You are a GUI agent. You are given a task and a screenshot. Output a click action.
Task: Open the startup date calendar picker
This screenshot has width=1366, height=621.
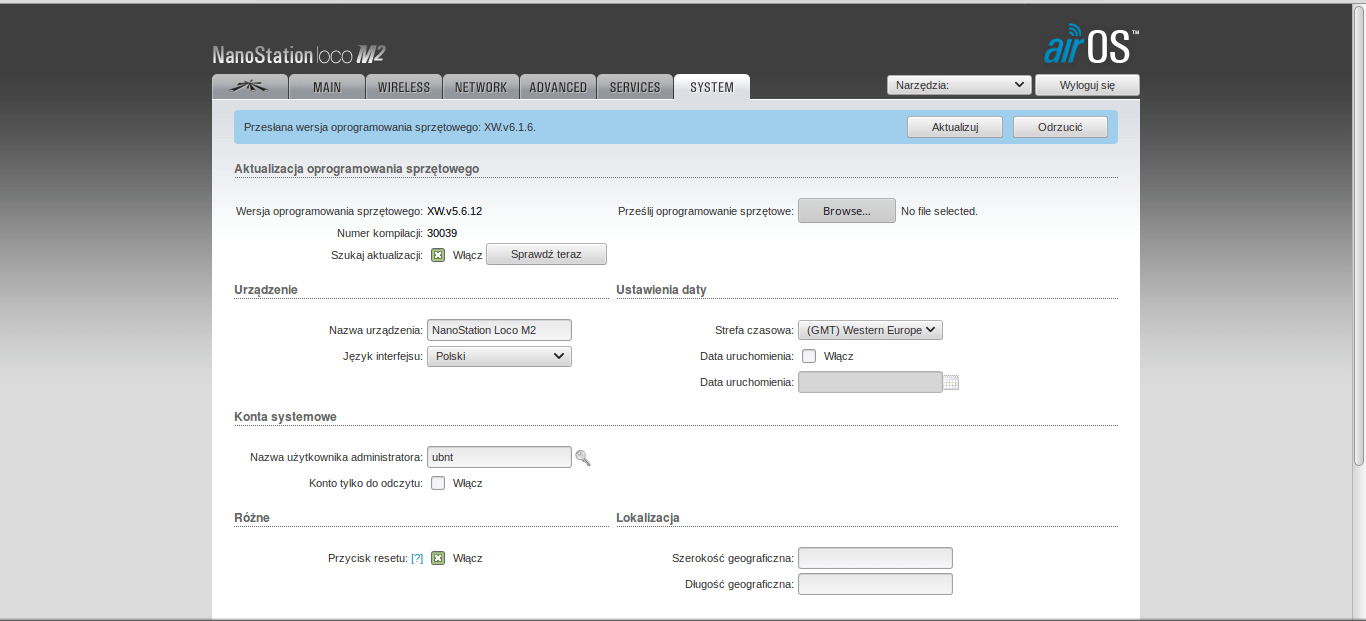(x=951, y=382)
